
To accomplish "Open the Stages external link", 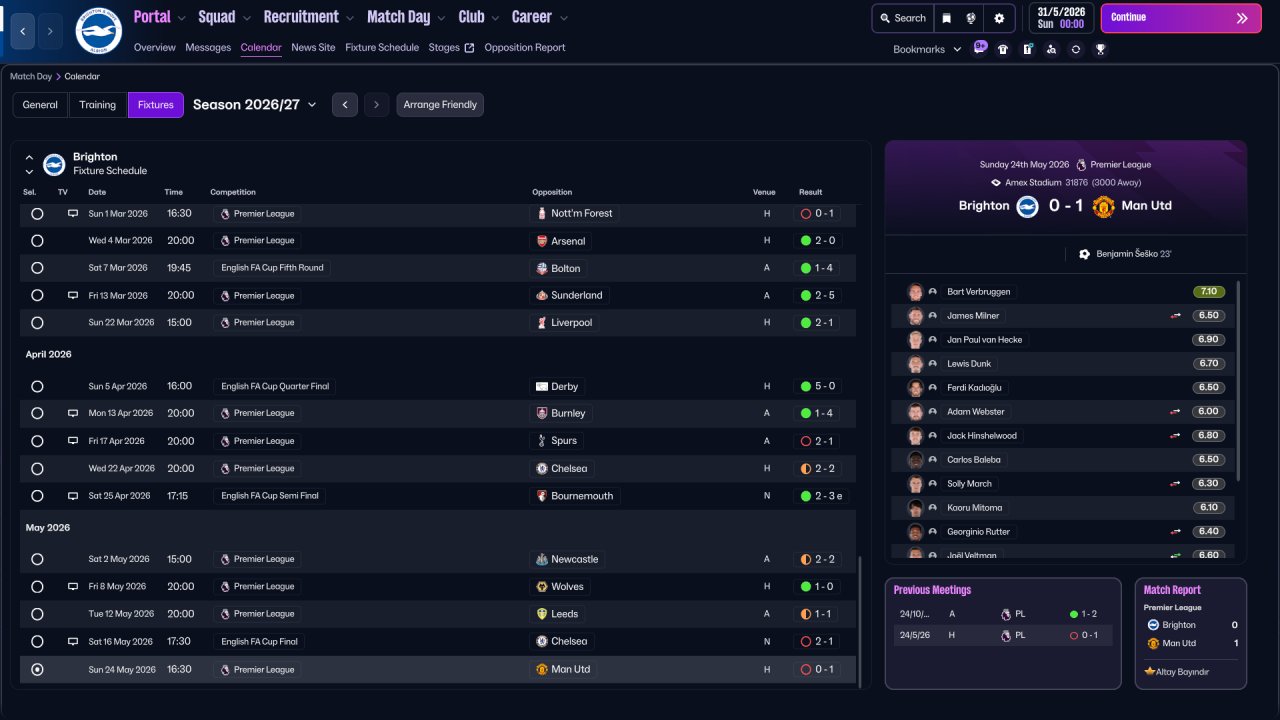I will [451, 47].
